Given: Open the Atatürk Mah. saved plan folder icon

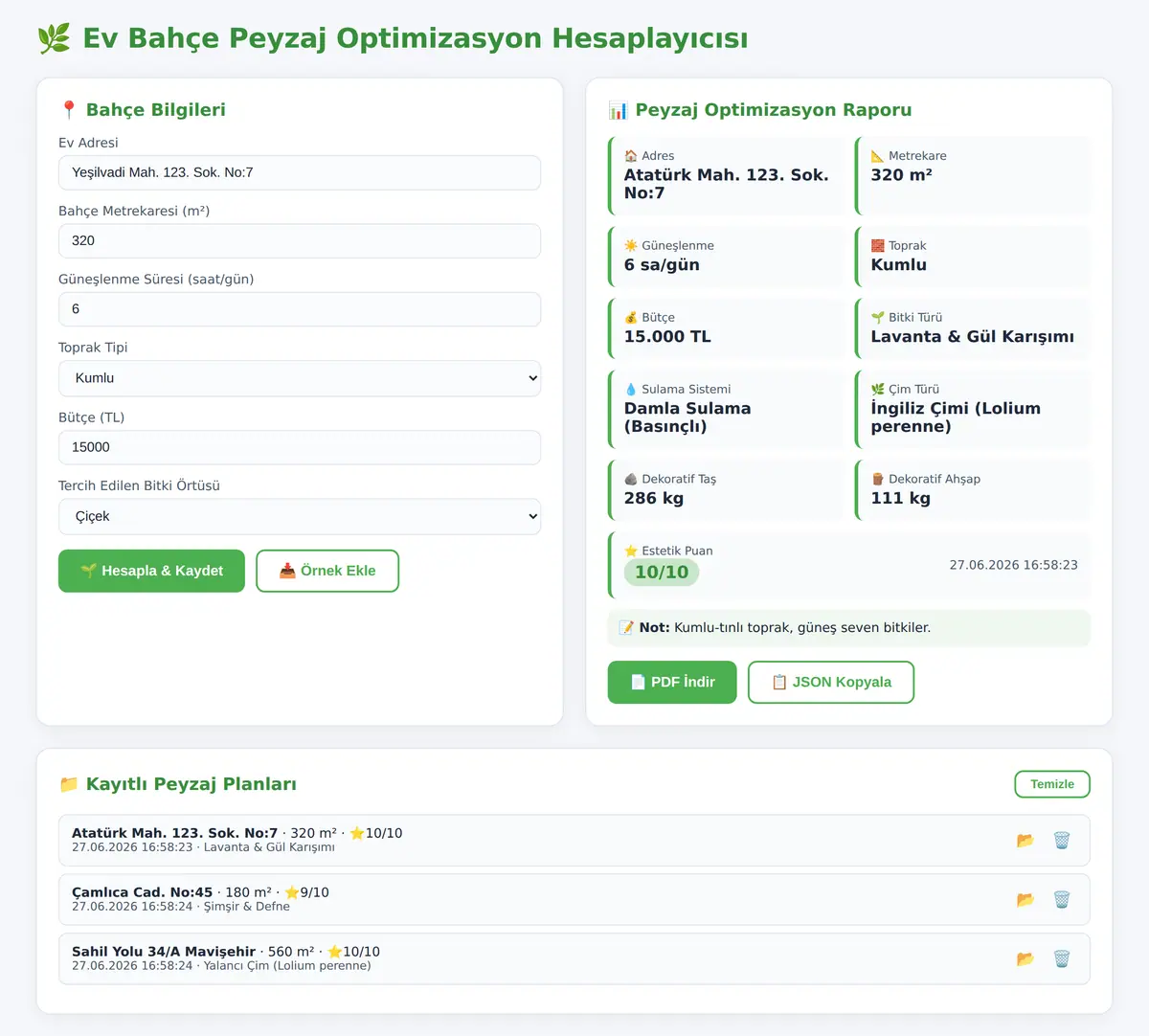Looking at the screenshot, I should pos(1025,841).
